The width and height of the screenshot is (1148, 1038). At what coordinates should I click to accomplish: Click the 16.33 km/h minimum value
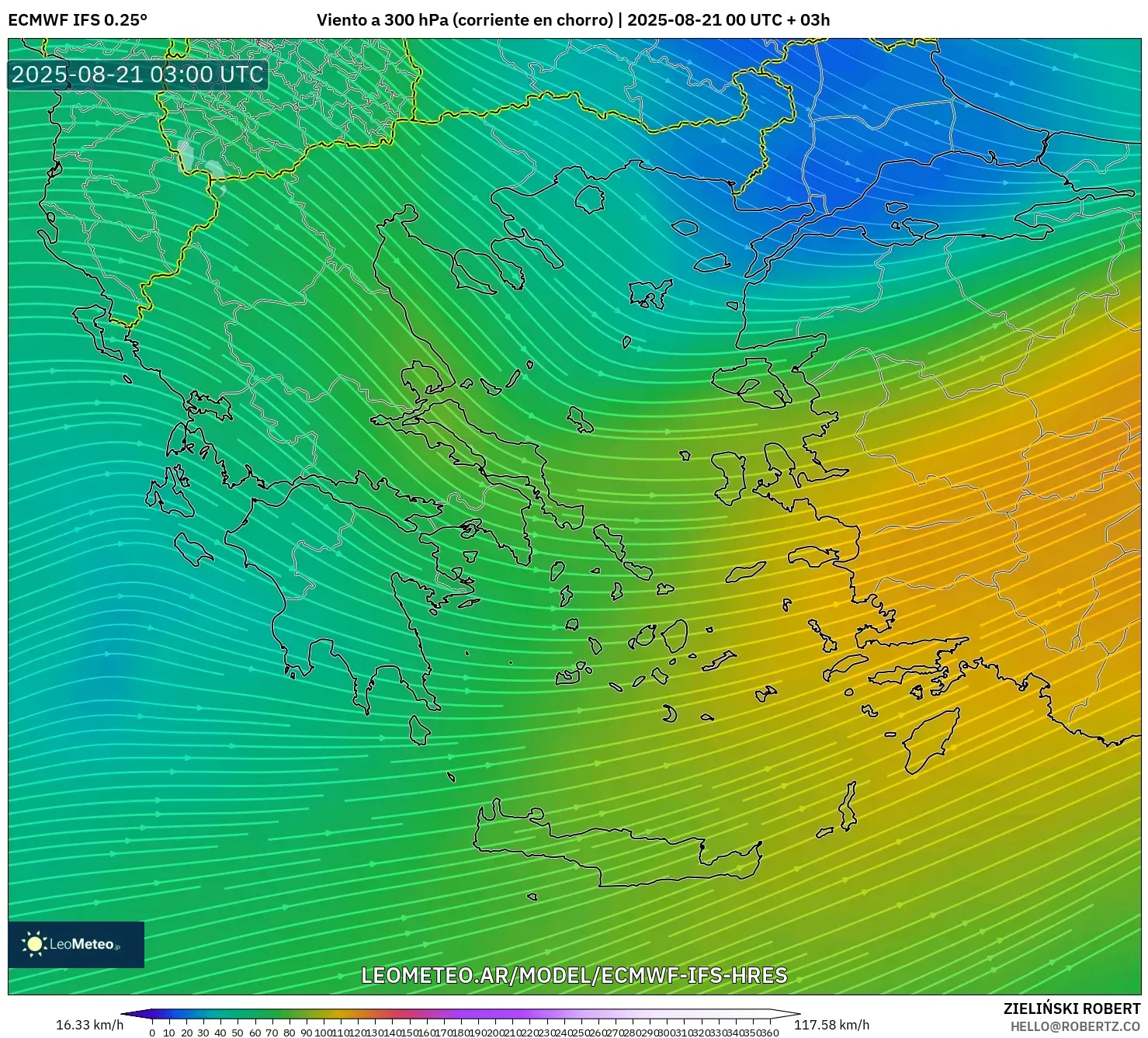[89, 1025]
